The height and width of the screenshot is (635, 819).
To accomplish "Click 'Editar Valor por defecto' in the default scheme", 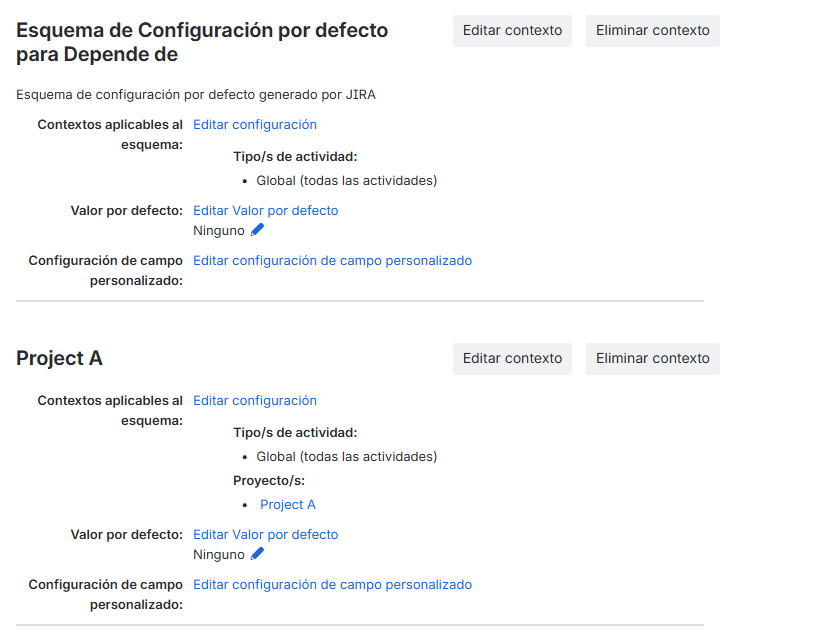I will coord(265,210).
